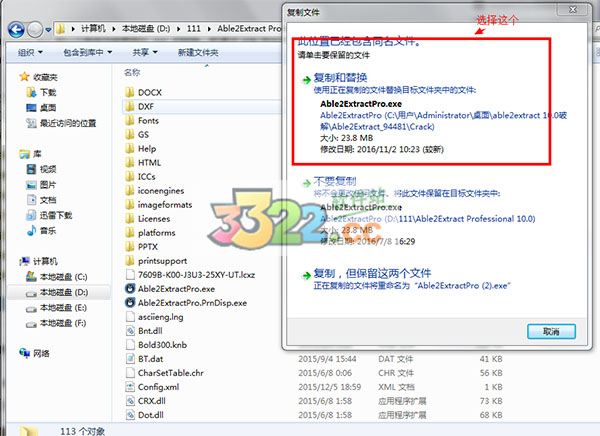Select the Config.xml file
The height and width of the screenshot is (436, 600).
coord(158,387)
